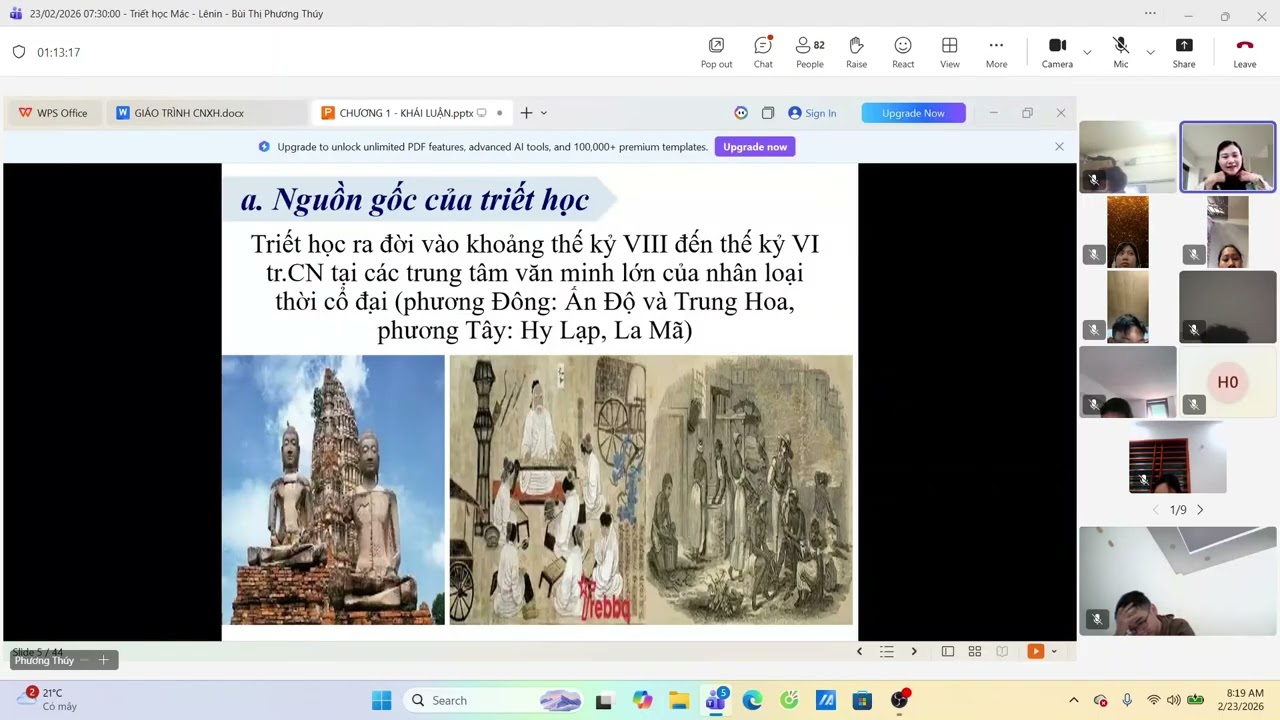1280x720 pixels.
Task: Click the WPS AI colorful circle icon
Action: point(741,113)
